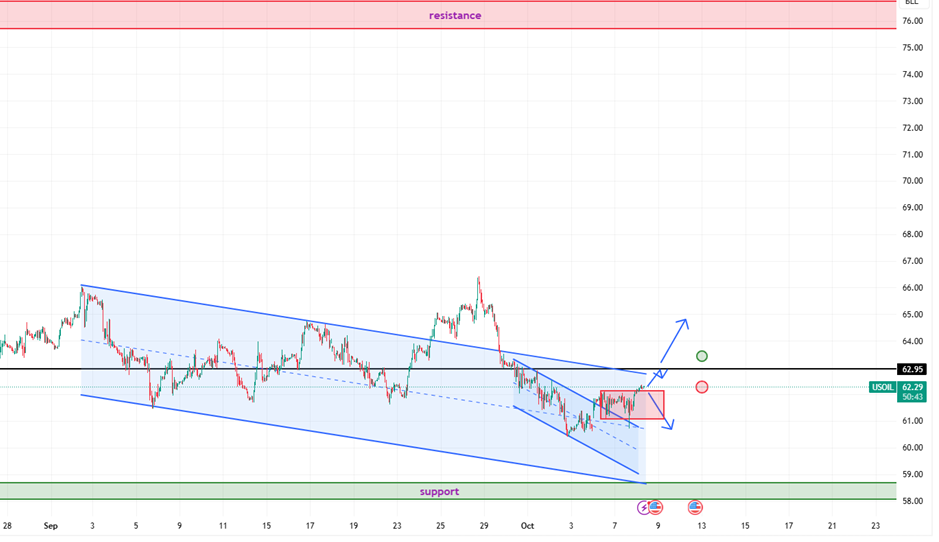Click the candle countdown timer 50:43

pyautogui.click(x=911, y=397)
